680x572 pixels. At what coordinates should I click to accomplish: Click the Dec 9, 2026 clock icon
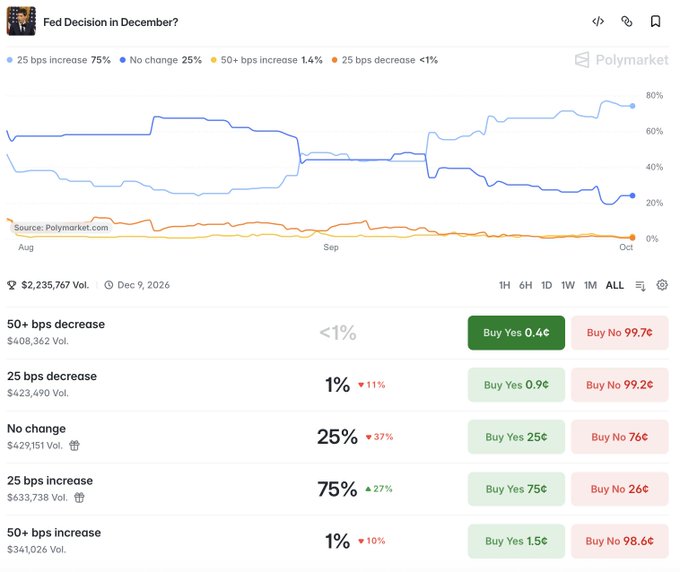109,285
